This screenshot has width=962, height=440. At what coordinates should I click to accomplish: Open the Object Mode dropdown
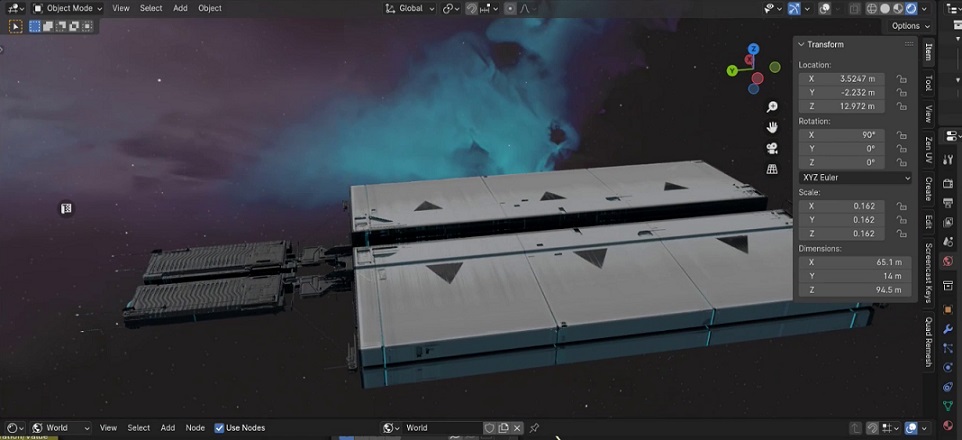point(67,8)
